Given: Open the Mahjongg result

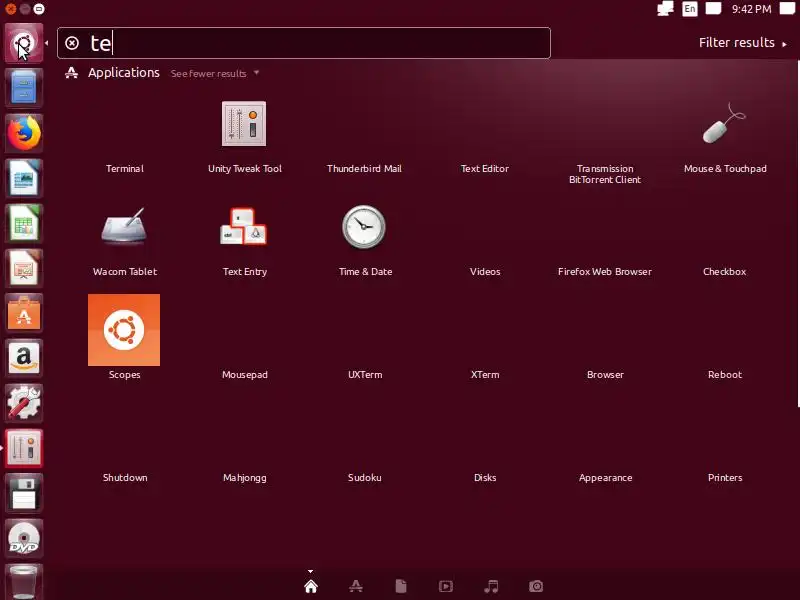Looking at the screenshot, I should pos(244,478).
